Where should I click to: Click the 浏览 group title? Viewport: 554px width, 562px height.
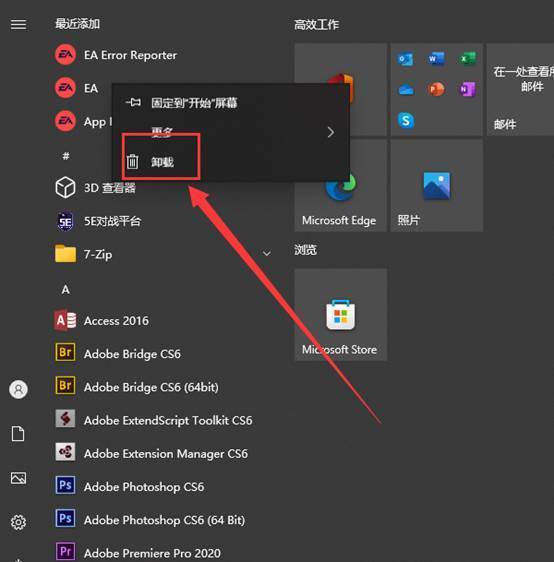coord(305,250)
